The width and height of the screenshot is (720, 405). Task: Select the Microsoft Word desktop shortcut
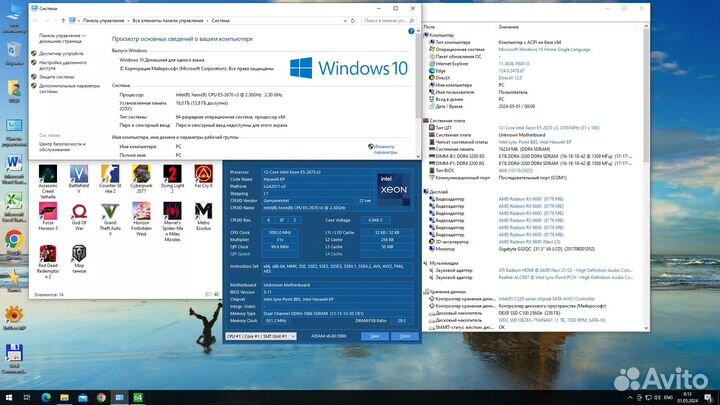pyautogui.click(x=14, y=169)
